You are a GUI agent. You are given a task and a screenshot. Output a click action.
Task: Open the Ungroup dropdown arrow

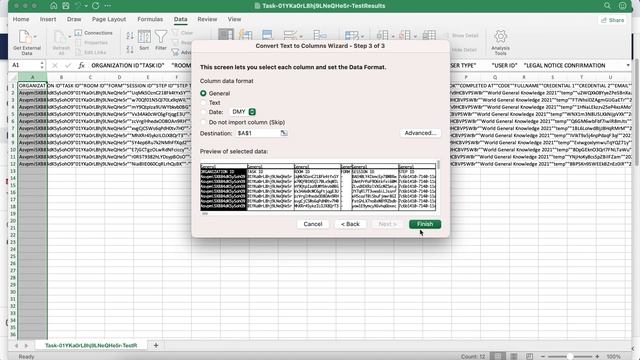[415, 36]
